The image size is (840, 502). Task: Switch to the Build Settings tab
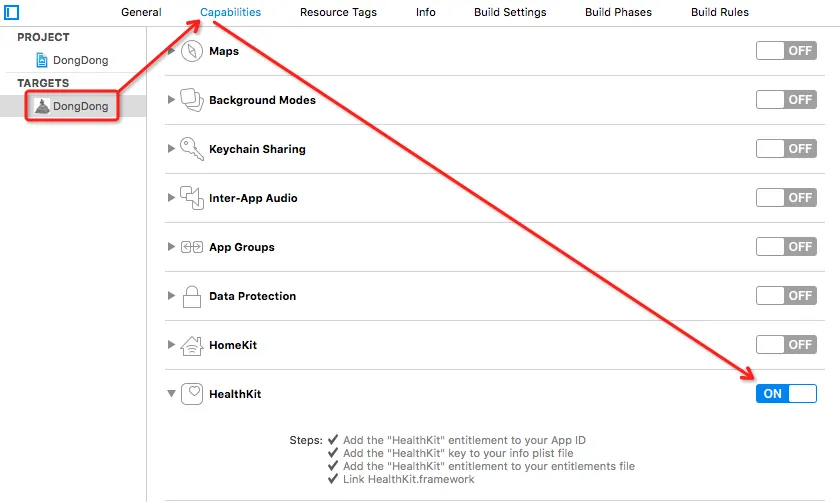click(508, 13)
